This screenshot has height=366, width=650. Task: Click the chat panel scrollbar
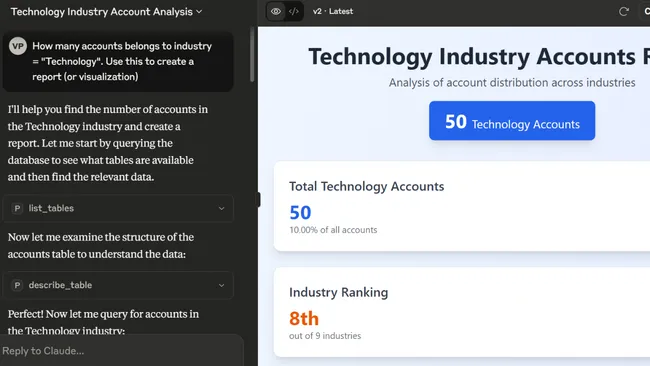(252, 54)
